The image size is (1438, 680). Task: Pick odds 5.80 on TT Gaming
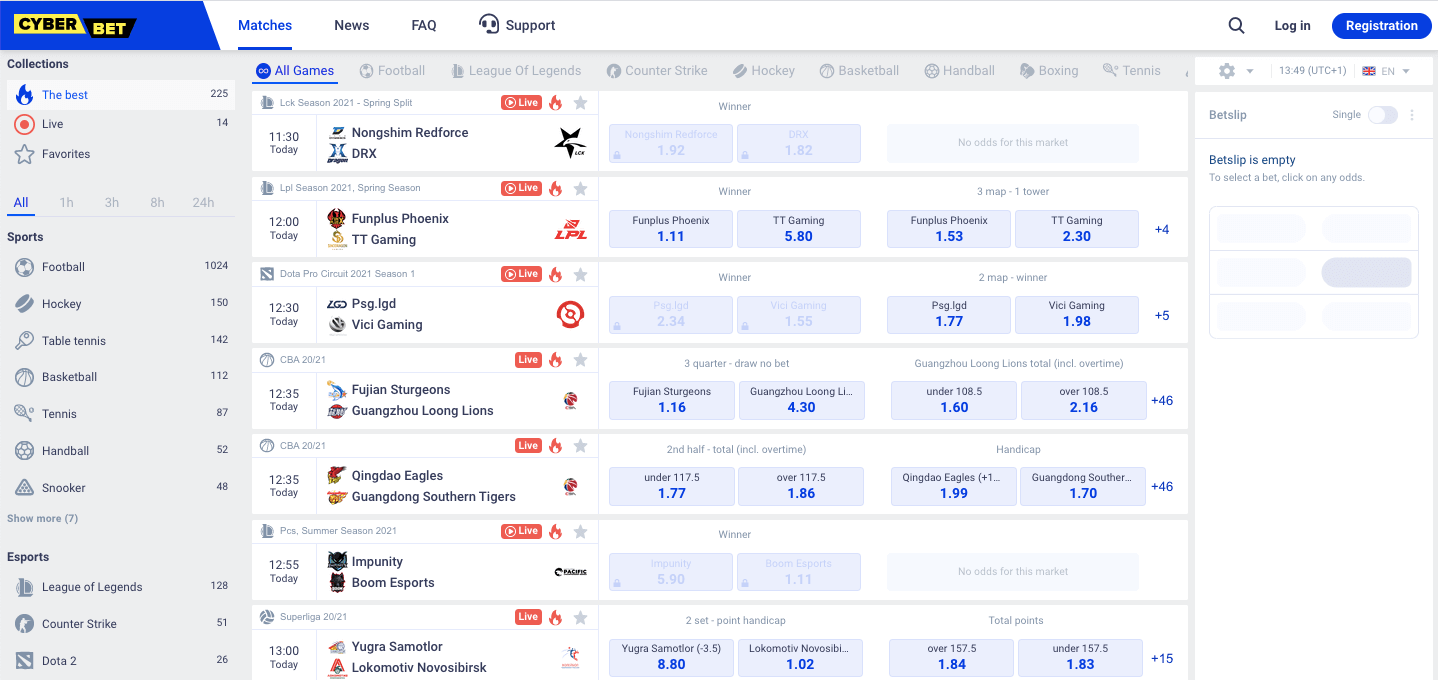799,228
